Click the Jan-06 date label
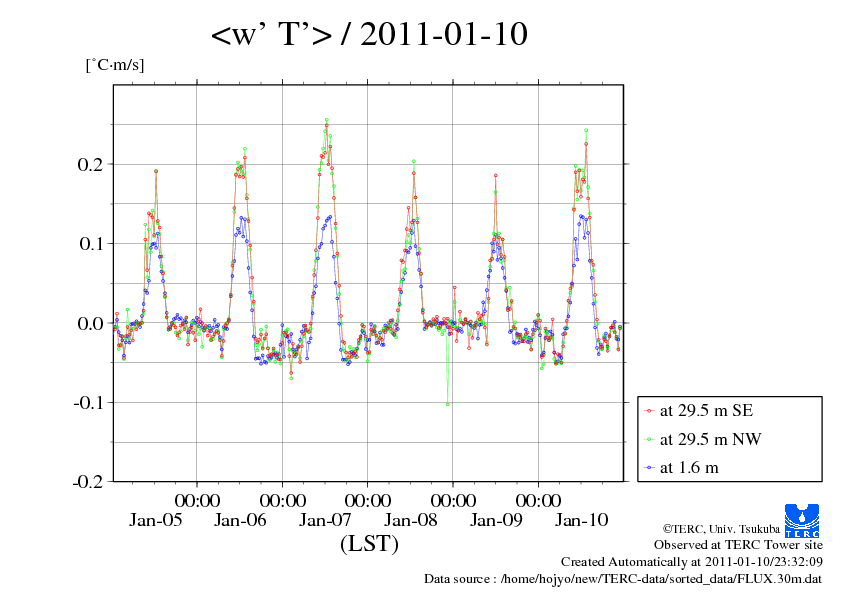Viewport: 842px width, 595px height. pyautogui.click(x=240, y=520)
